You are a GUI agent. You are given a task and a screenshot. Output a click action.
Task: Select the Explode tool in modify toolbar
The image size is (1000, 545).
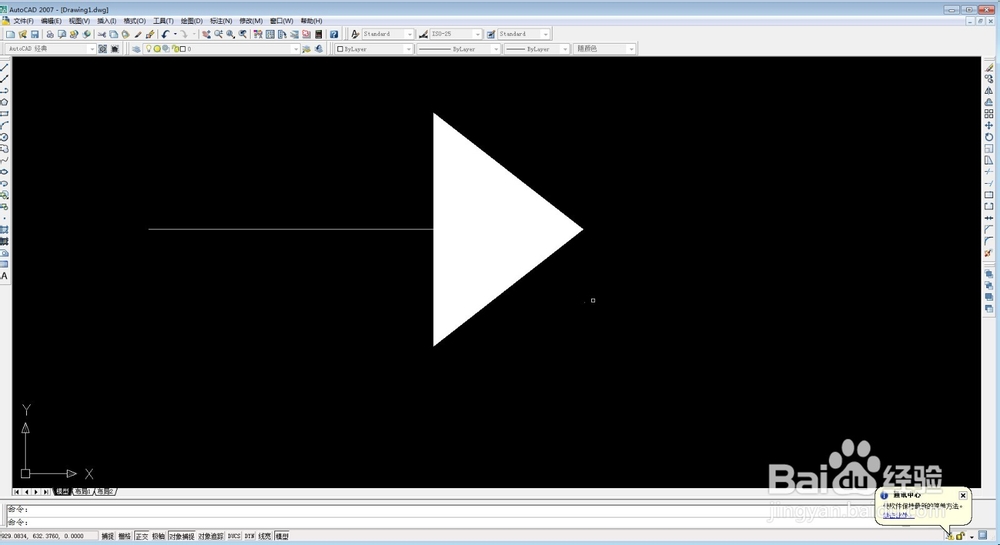[989, 253]
